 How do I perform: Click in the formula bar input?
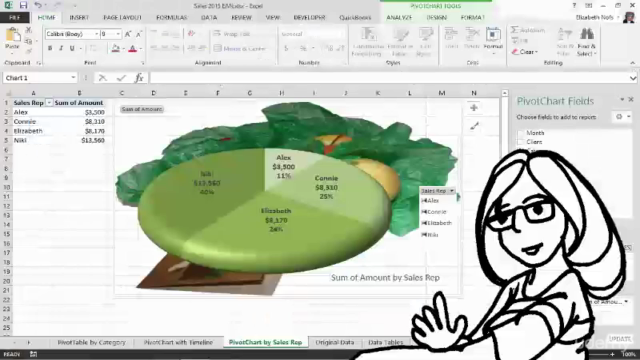388,78
